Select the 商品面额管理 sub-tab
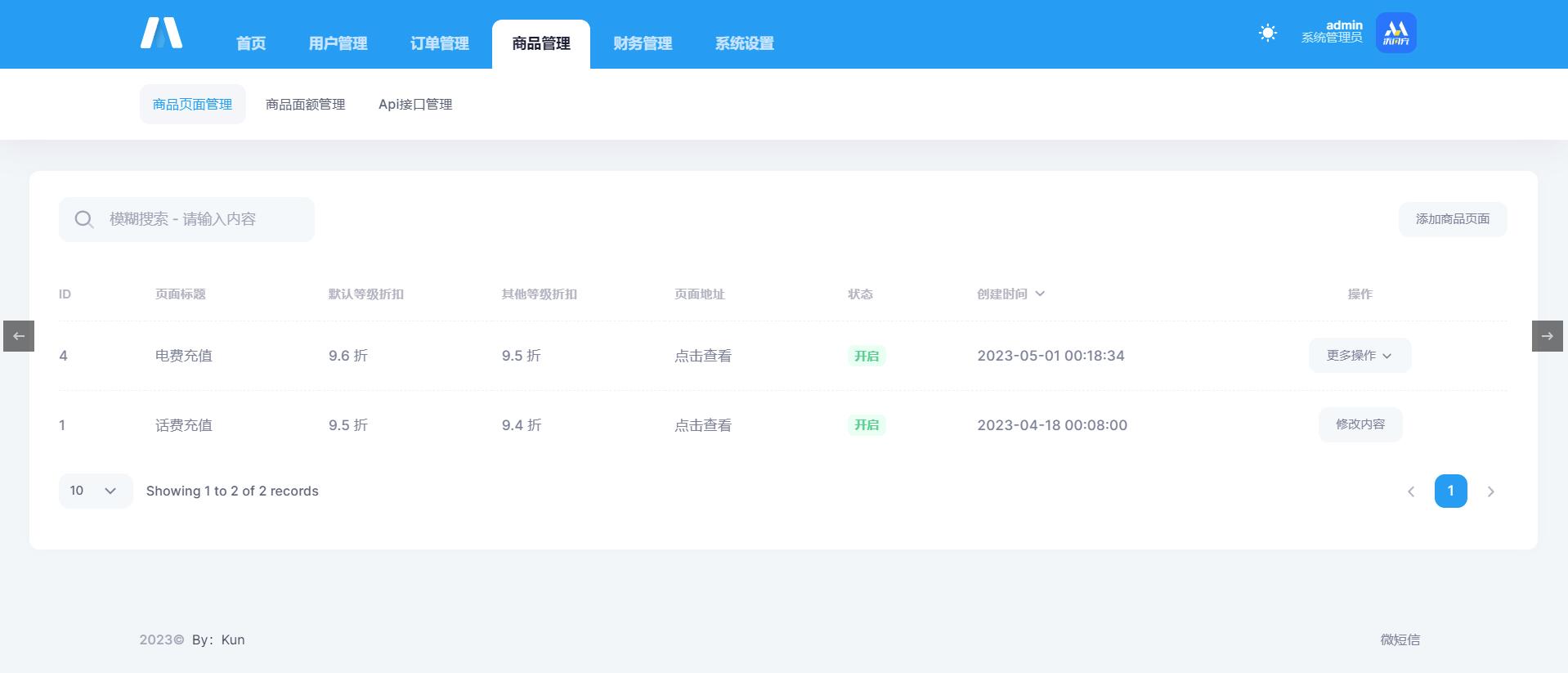The width and height of the screenshot is (1568, 673). click(x=305, y=105)
